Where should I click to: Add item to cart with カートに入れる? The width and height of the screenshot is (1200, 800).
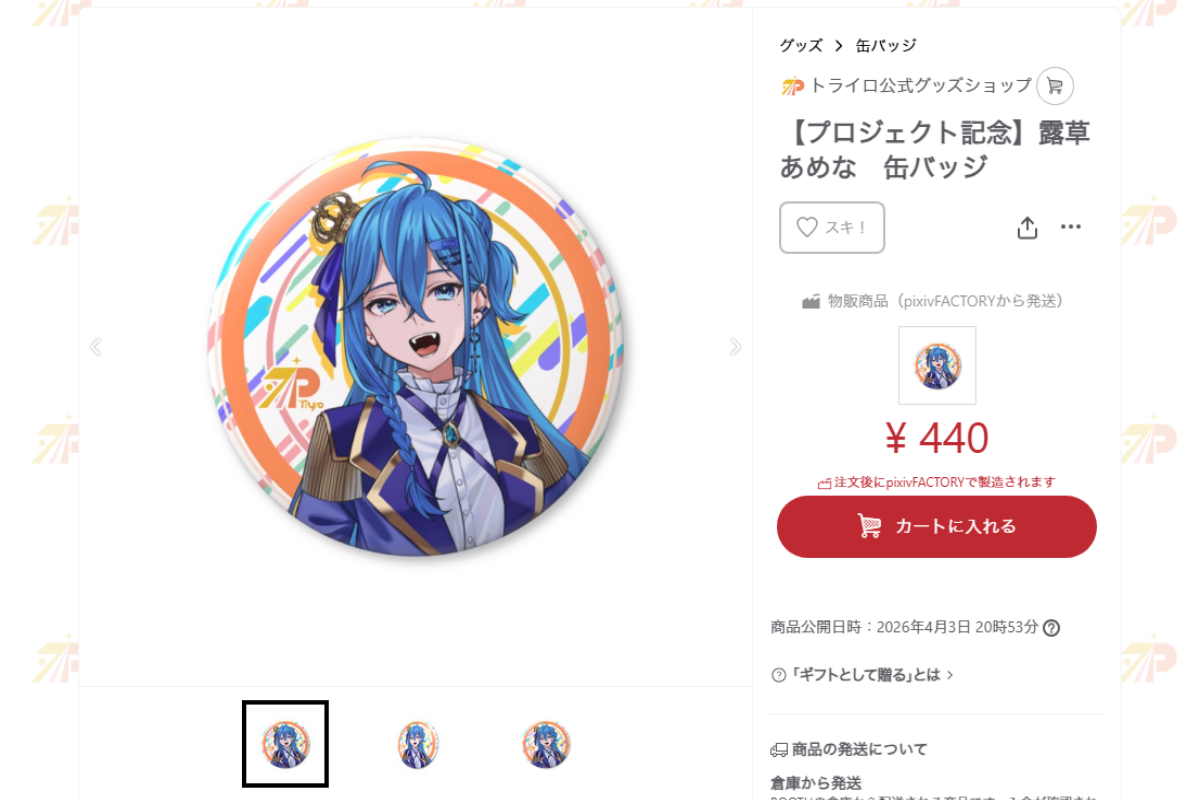[x=937, y=527]
